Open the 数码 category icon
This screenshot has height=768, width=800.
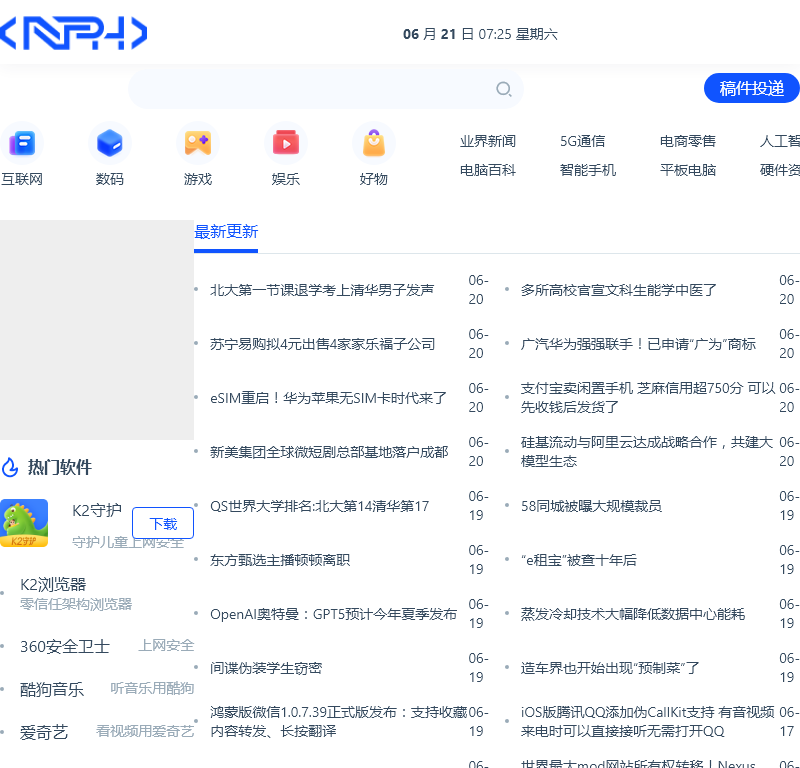click(x=110, y=143)
